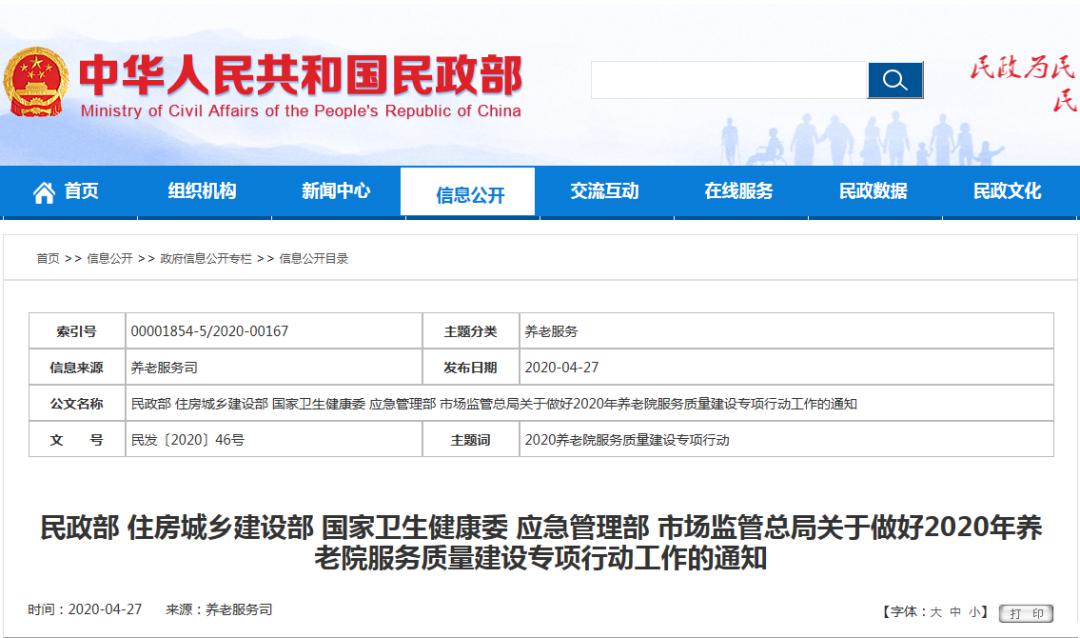Click the site title 中华人民共和国民政部
This screenshot has width=1080, height=638.
(x=300, y=75)
